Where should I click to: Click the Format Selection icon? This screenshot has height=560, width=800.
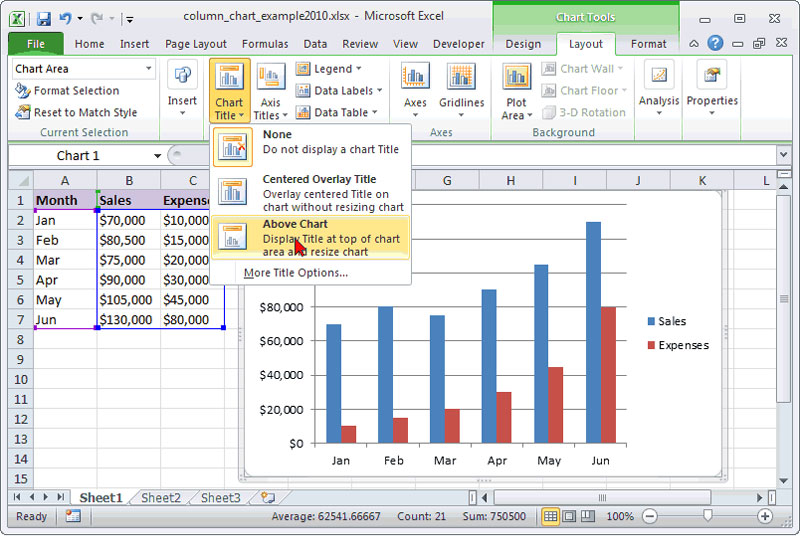[23, 91]
